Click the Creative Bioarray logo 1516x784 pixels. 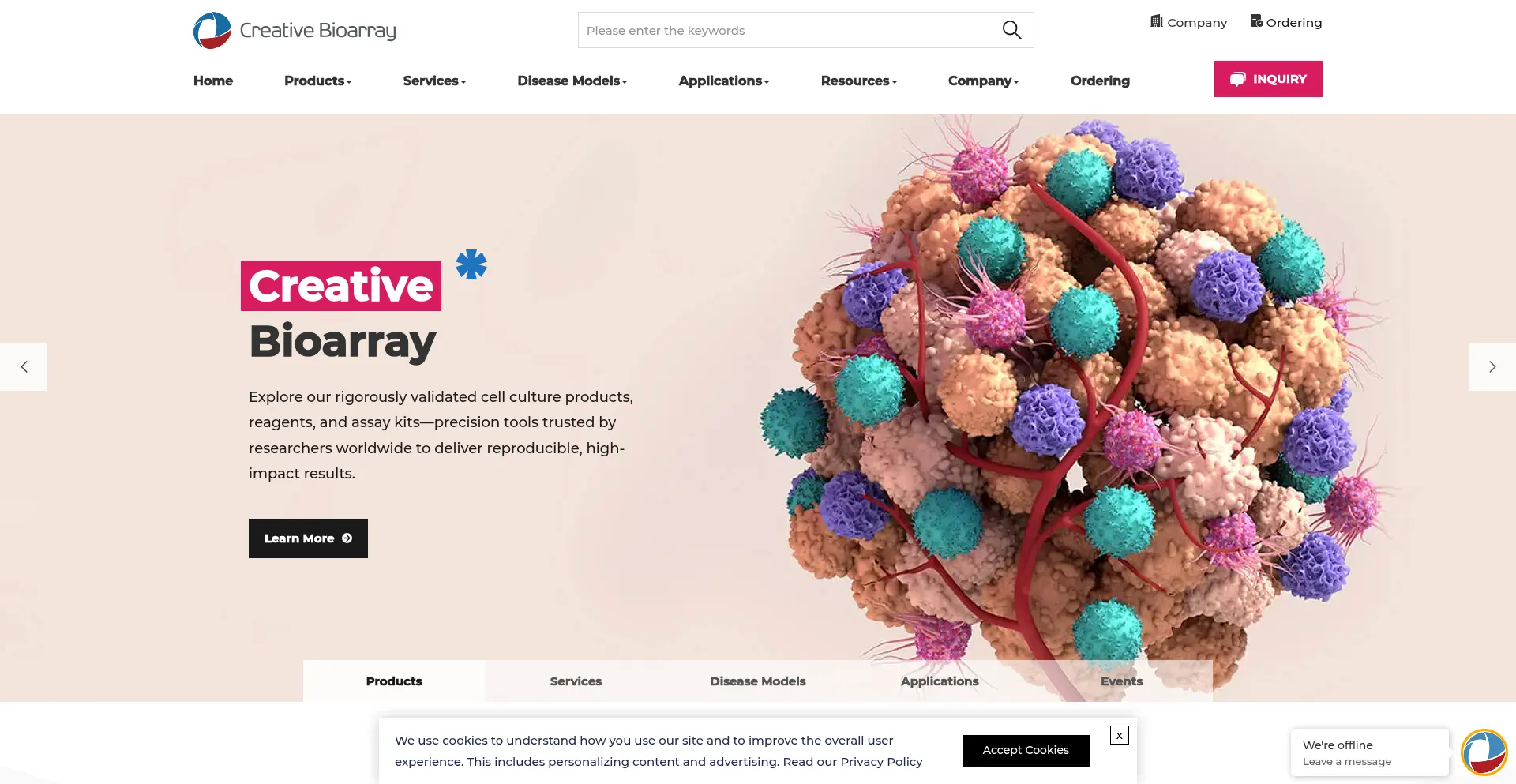click(295, 30)
